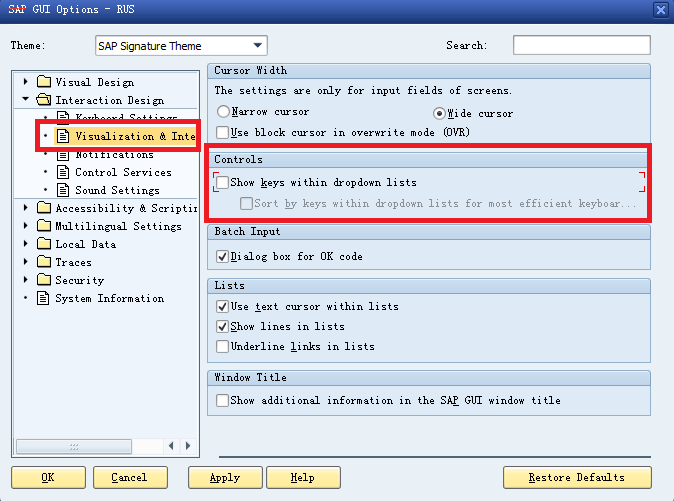
Task: Collapse the Interaction Design tree node
Action: coord(26,99)
